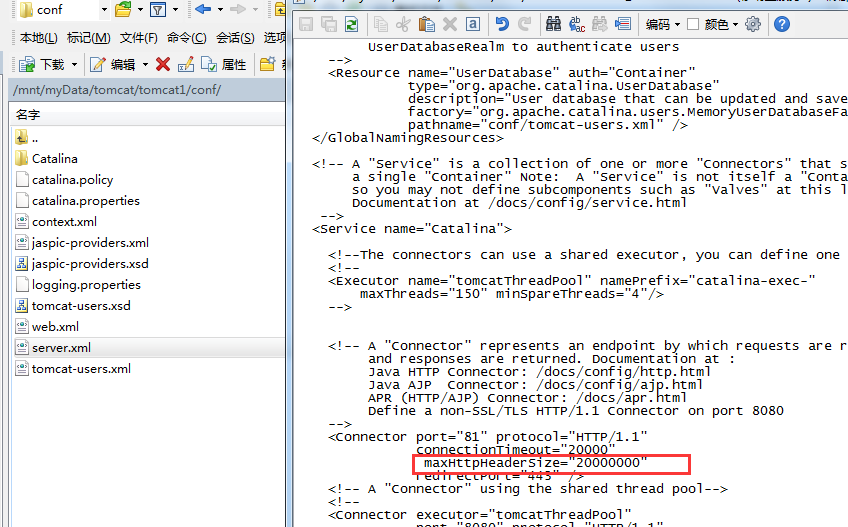This screenshot has height=527, width=848.
Task: Open editor preferences gear icon
Action: click(x=753, y=24)
